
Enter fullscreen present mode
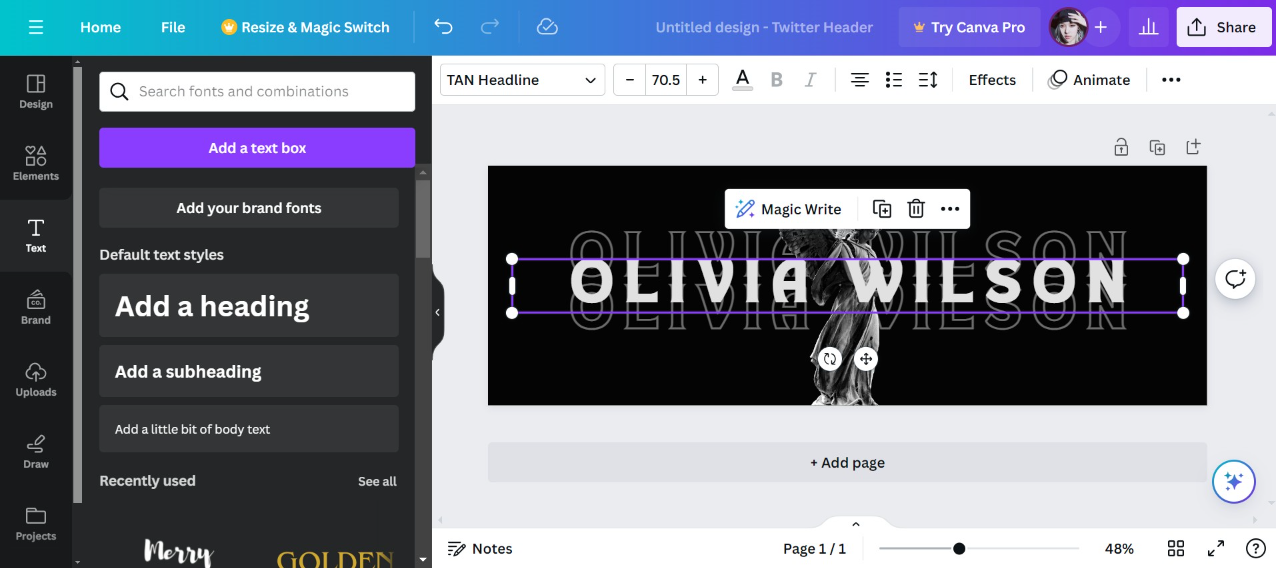click(x=1216, y=548)
